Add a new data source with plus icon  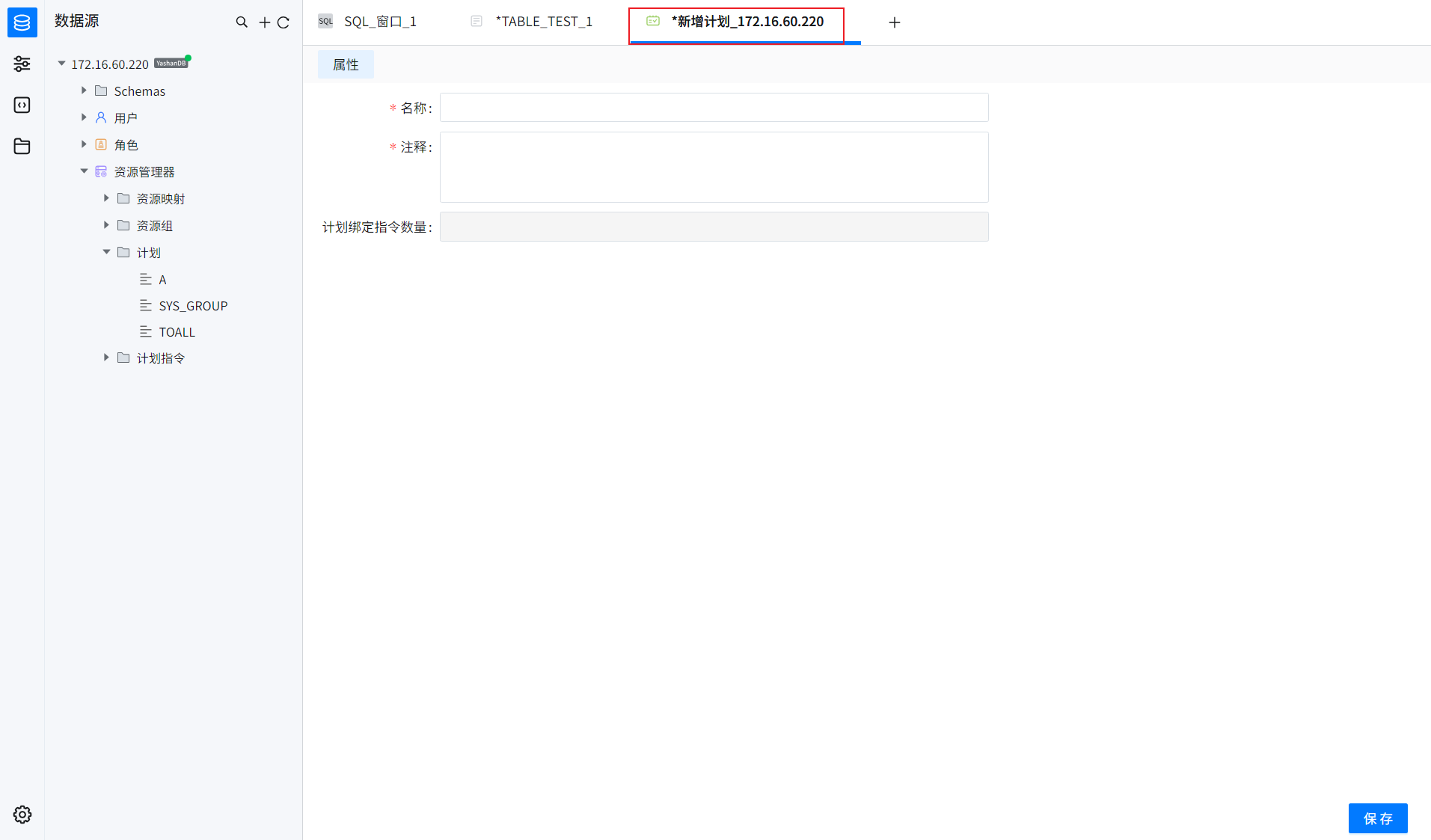pyautogui.click(x=263, y=22)
